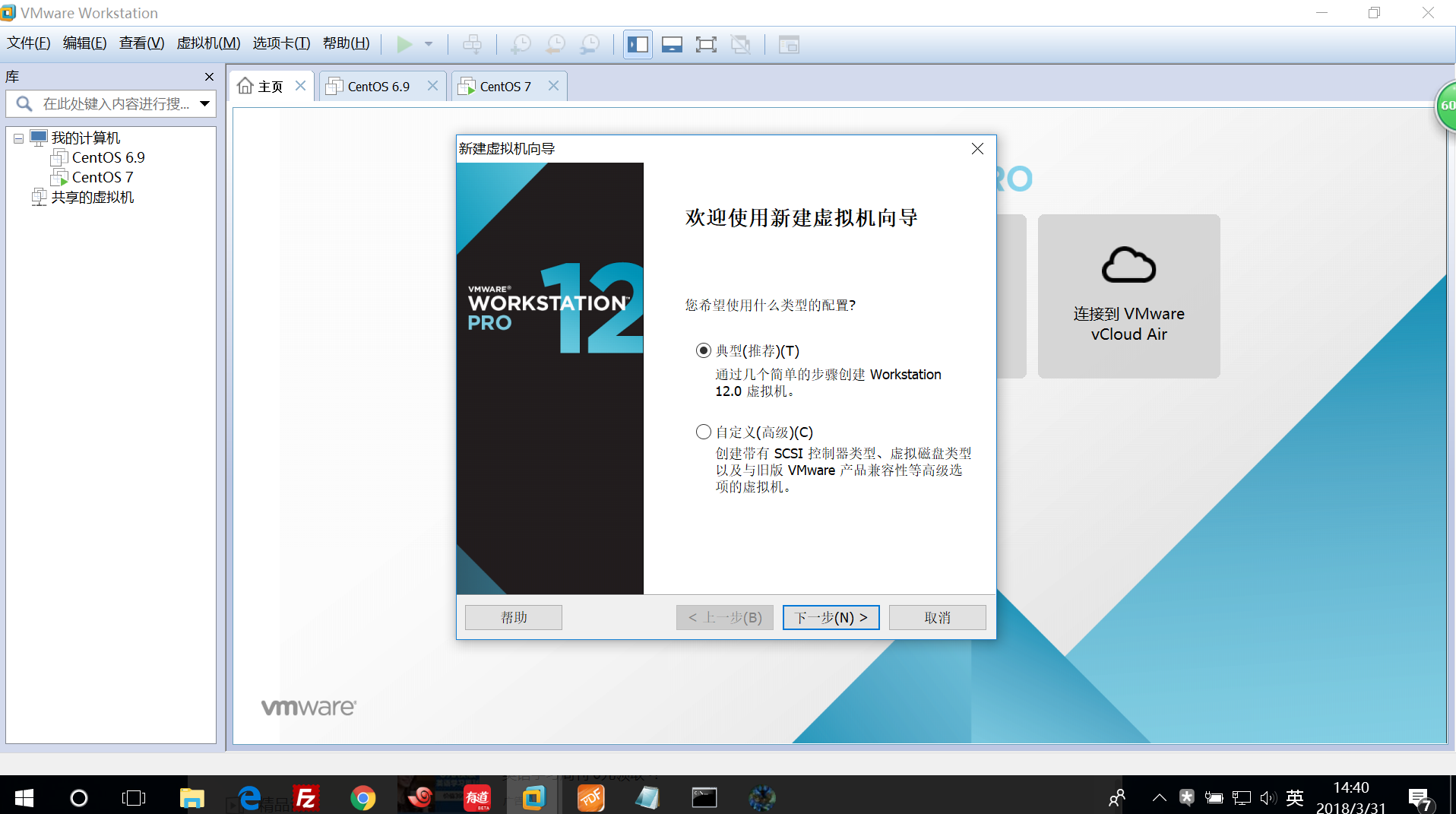Open Youdao dictionary from the taskbar

tap(477, 797)
